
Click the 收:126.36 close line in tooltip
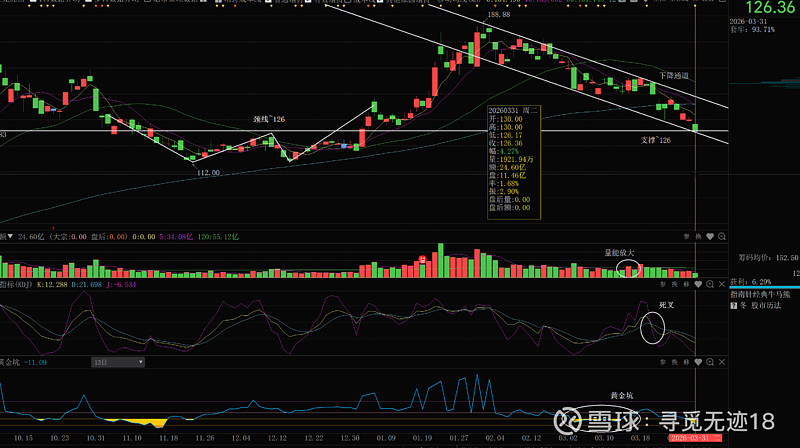point(506,143)
